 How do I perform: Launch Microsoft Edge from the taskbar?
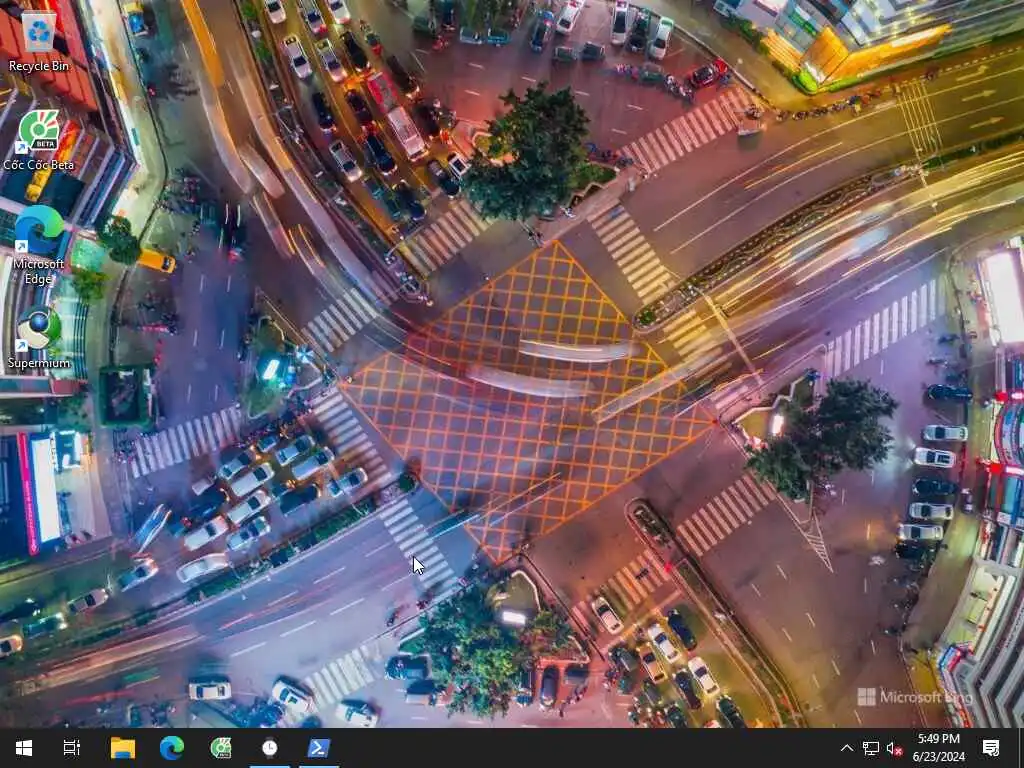coord(172,748)
